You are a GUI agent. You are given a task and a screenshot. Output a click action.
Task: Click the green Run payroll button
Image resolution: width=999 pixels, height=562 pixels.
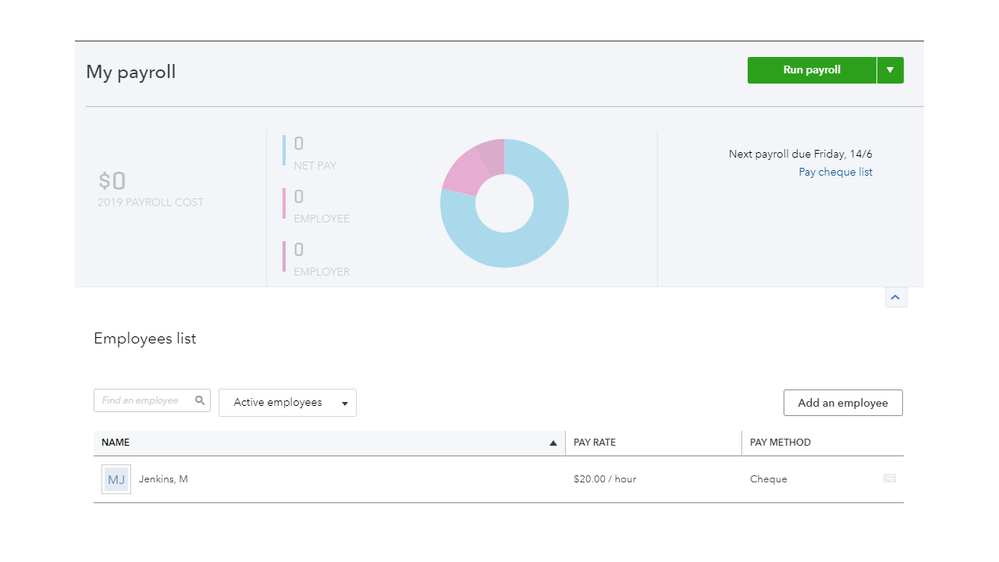(x=812, y=70)
